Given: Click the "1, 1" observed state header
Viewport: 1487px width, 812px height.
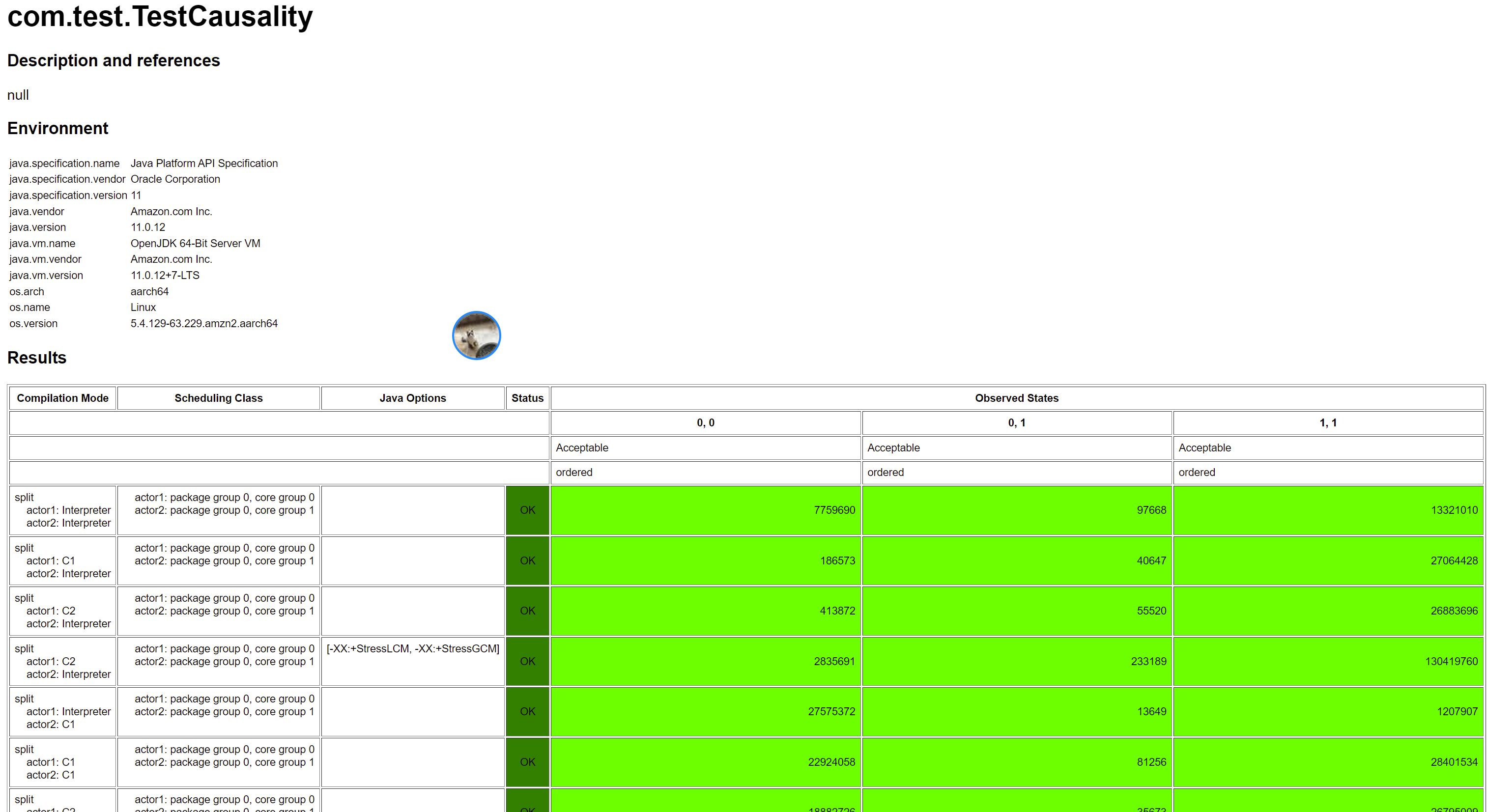Looking at the screenshot, I should [1328, 423].
